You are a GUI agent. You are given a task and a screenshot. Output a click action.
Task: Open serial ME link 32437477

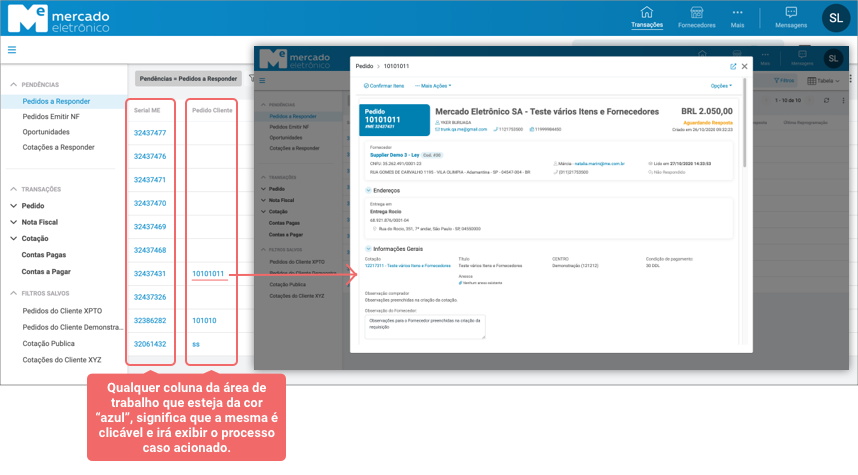150,133
